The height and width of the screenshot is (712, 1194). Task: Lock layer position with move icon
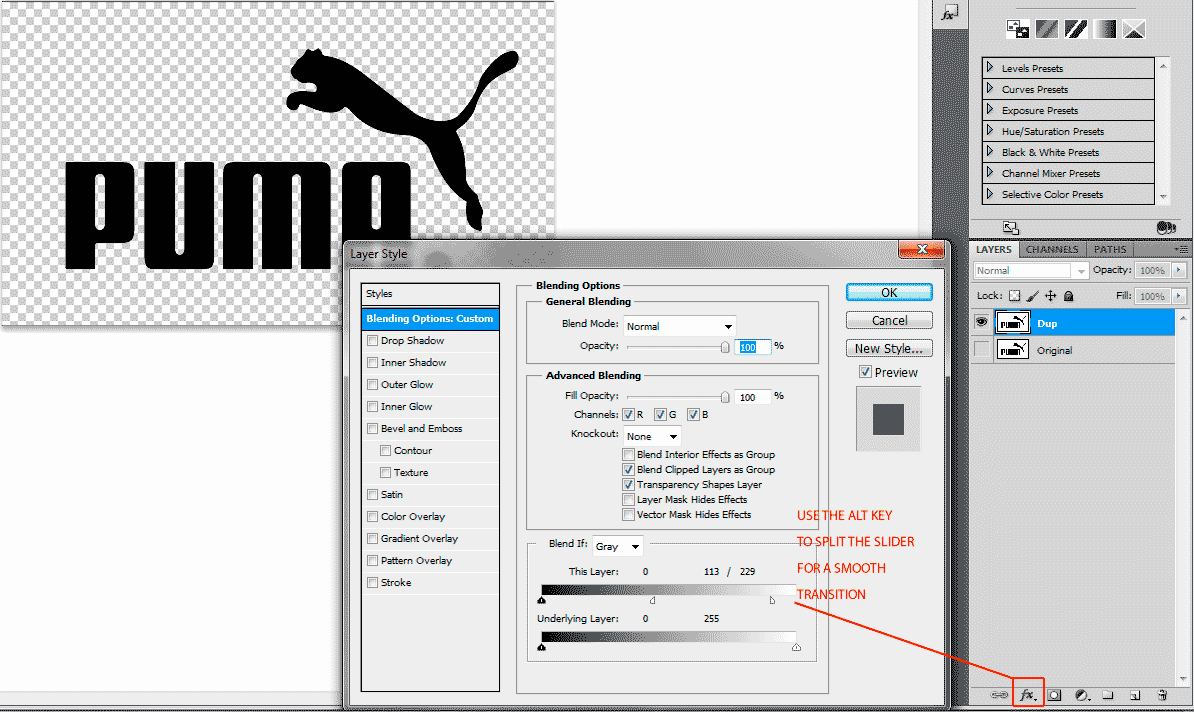[1050, 296]
